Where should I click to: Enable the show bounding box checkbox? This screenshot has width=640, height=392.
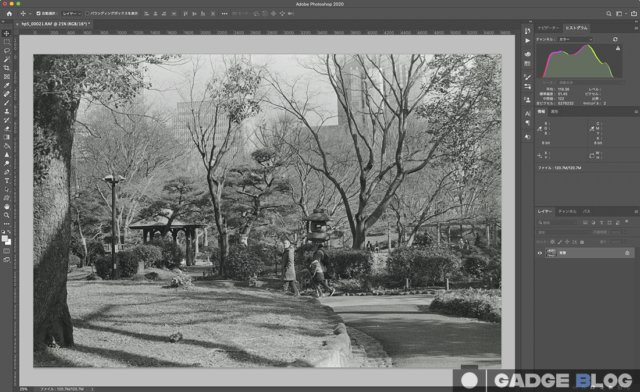pos(87,13)
